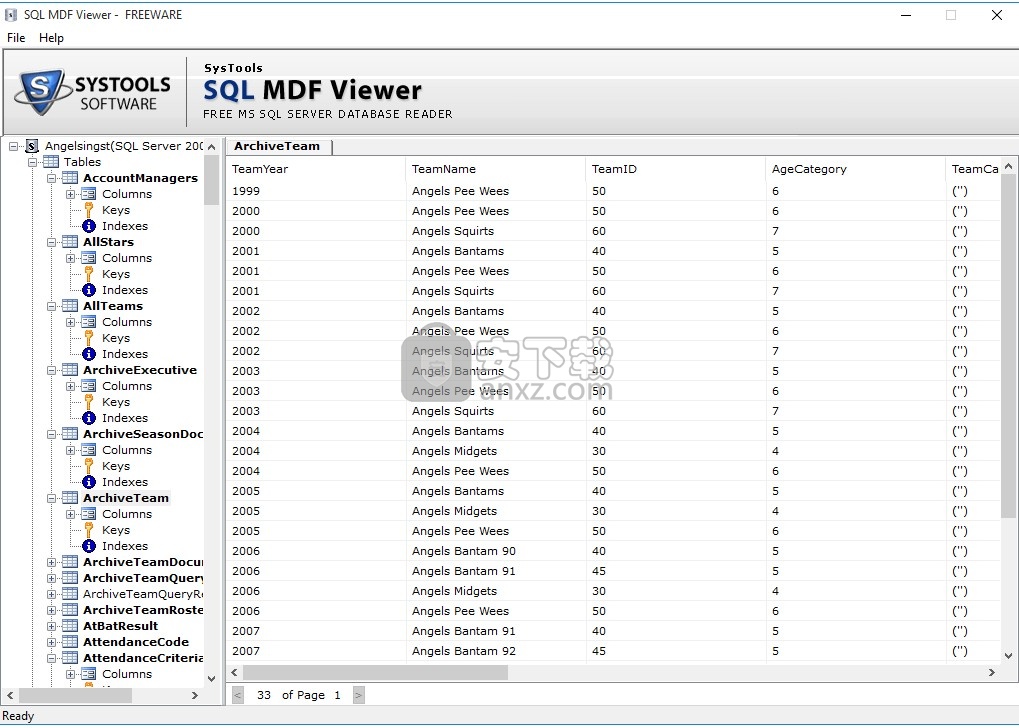1019x728 pixels.
Task: Collapse the AttendanceCriteria table node
Action: (x=51, y=658)
